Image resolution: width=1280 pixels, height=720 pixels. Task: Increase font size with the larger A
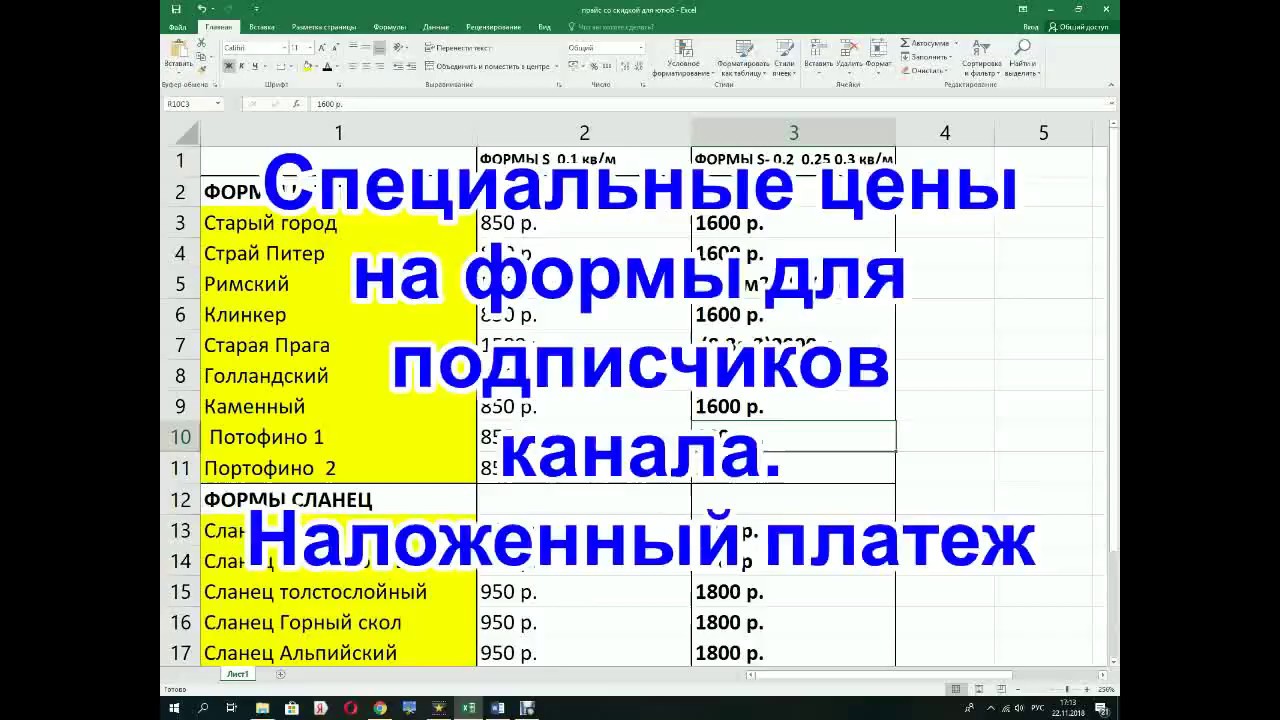pos(323,47)
